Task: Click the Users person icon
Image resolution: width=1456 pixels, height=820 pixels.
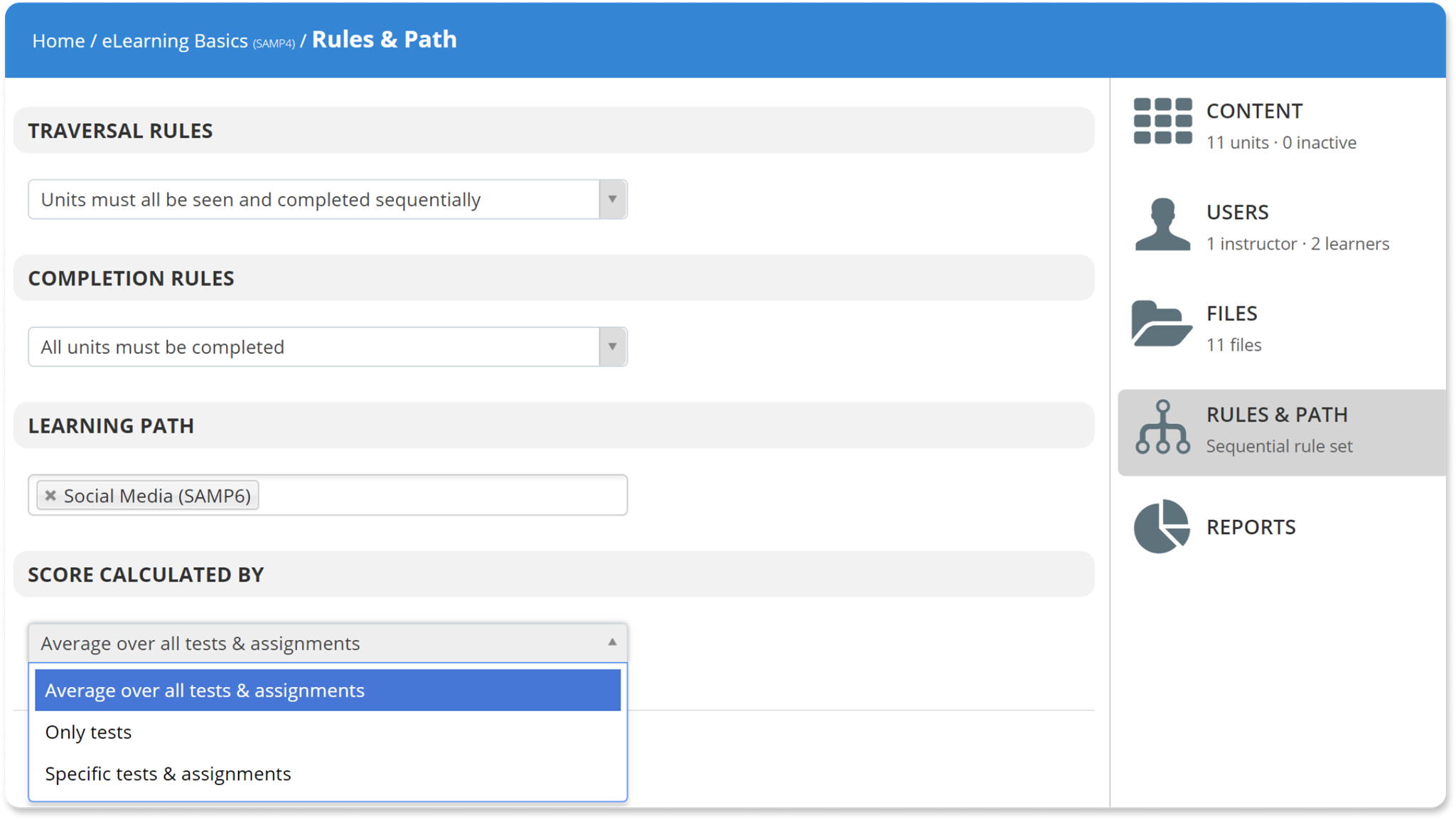Action: pos(1162,224)
